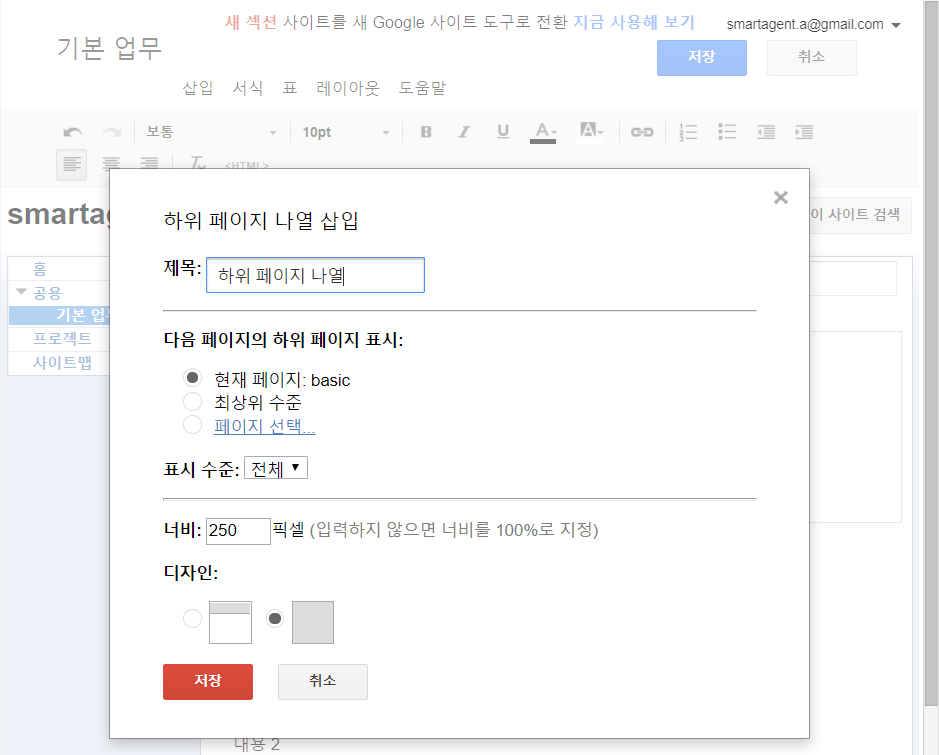Close the dialog with the X icon

[x=781, y=198]
